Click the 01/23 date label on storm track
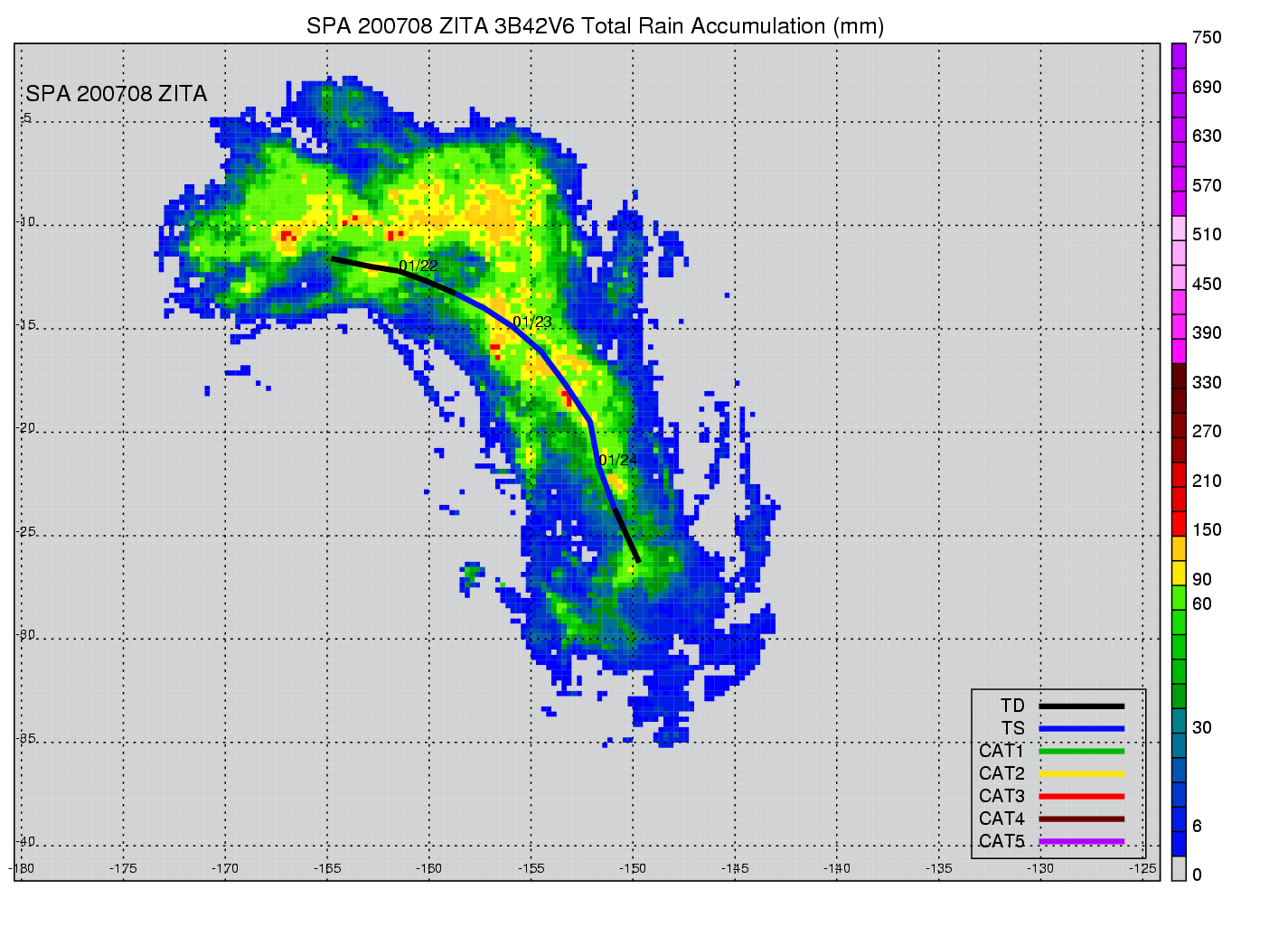The height and width of the screenshot is (926, 1288). pyautogui.click(x=532, y=323)
